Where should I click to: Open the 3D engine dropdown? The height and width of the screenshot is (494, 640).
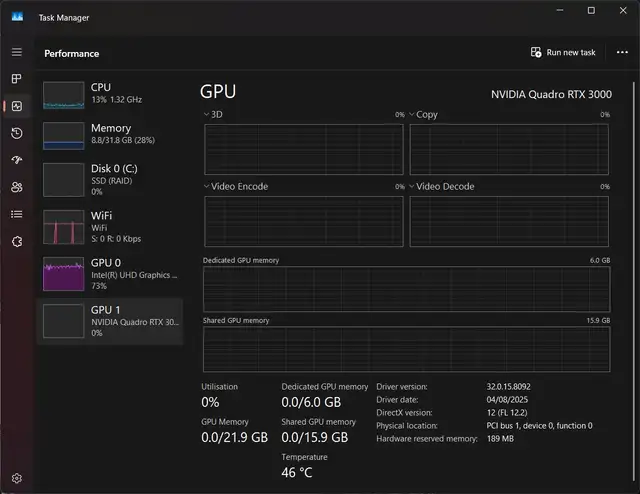pyautogui.click(x=206, y=114)
